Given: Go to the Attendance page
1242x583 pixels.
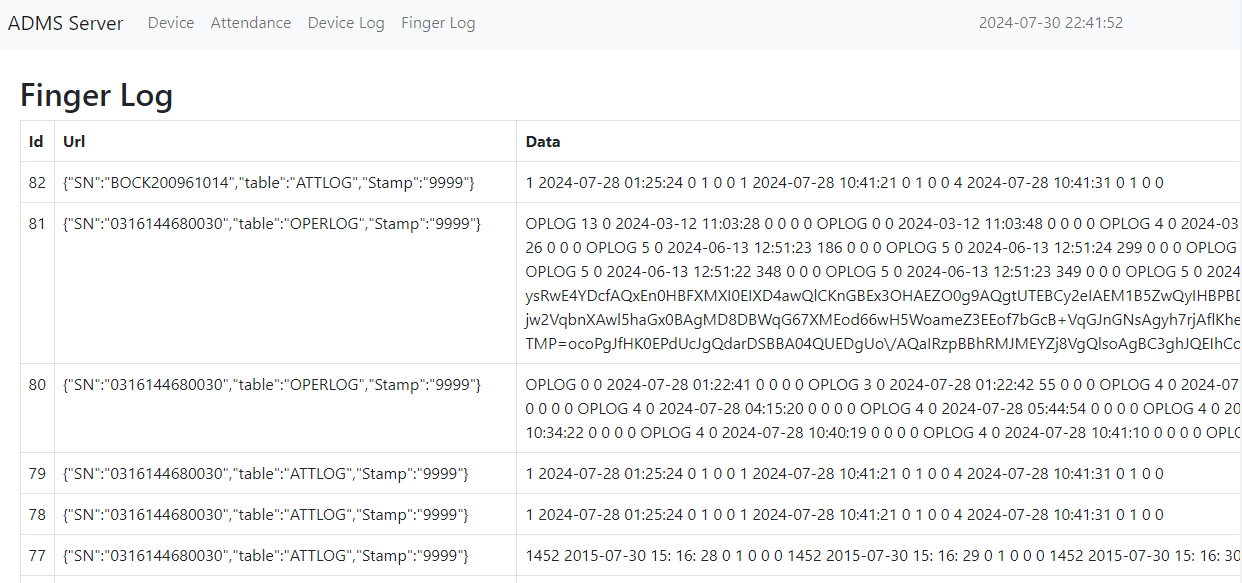Looking at the screenshot, I should click(x=251, y=23).
